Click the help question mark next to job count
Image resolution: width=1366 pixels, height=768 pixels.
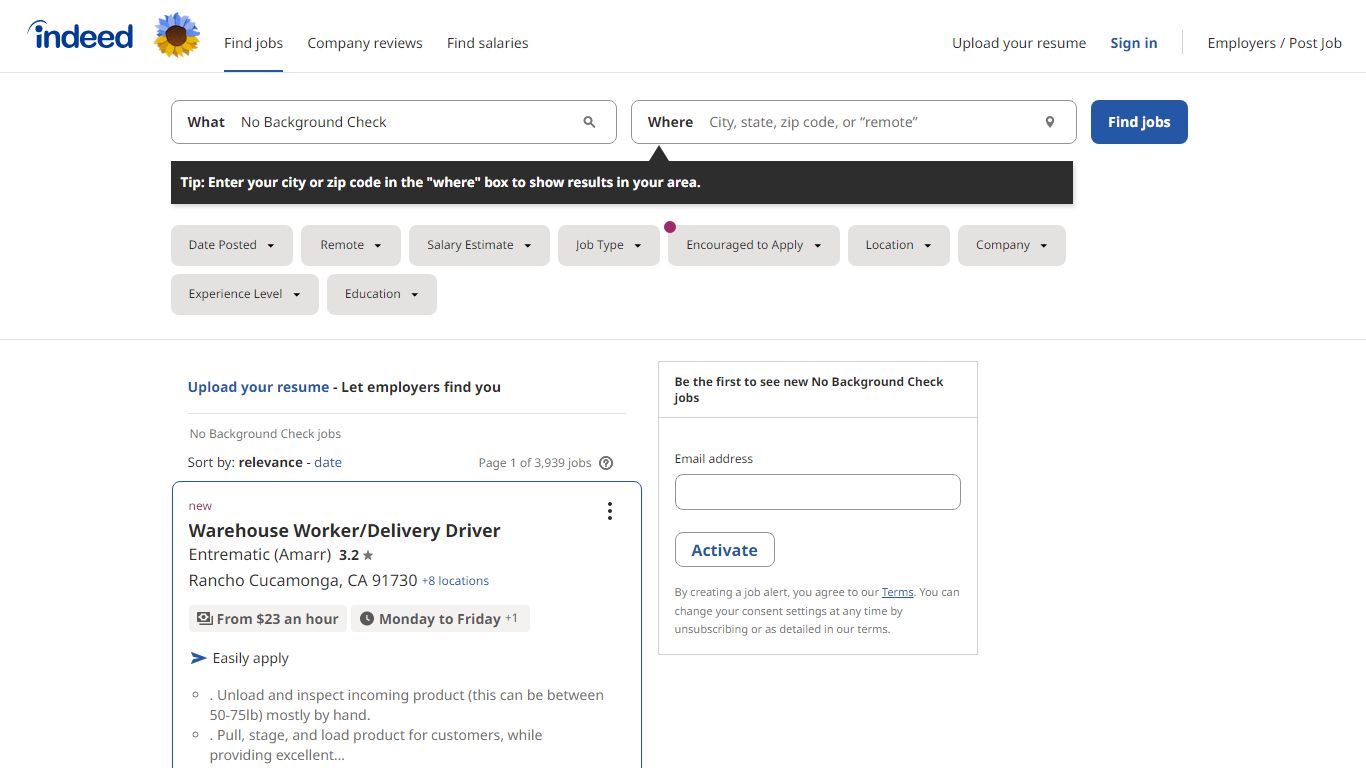click(606, 463)
